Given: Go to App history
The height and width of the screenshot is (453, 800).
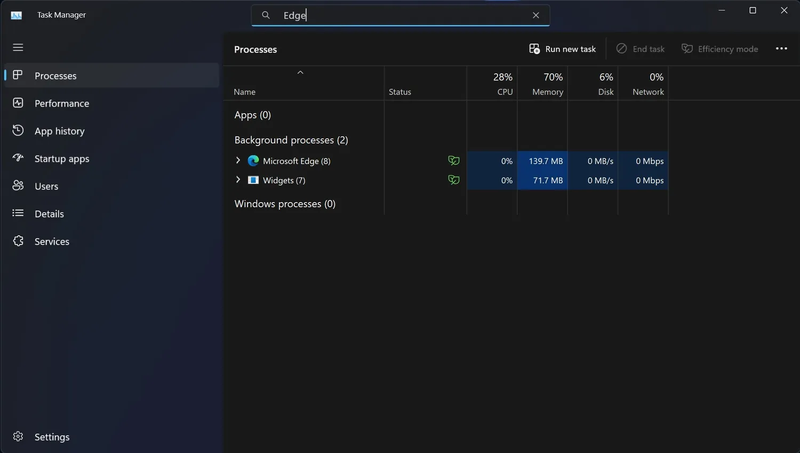Looking at the screenshot, I should [x=112, y=131].
